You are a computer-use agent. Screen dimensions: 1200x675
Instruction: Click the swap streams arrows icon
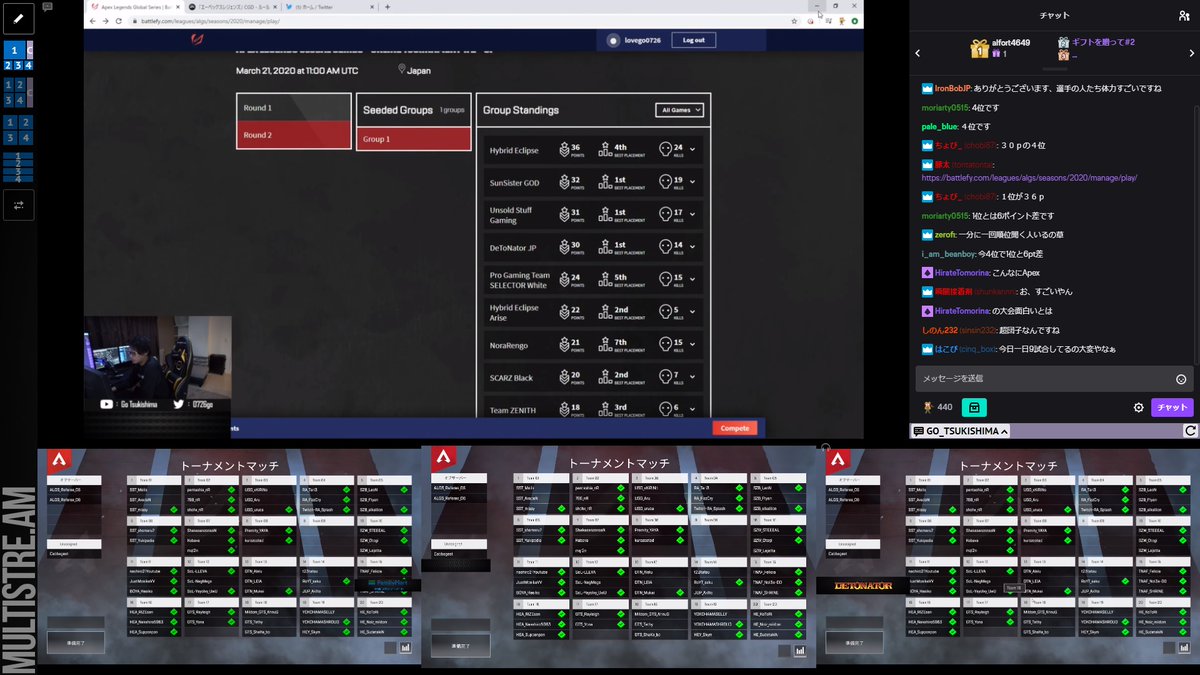click(x=18, y=205)
